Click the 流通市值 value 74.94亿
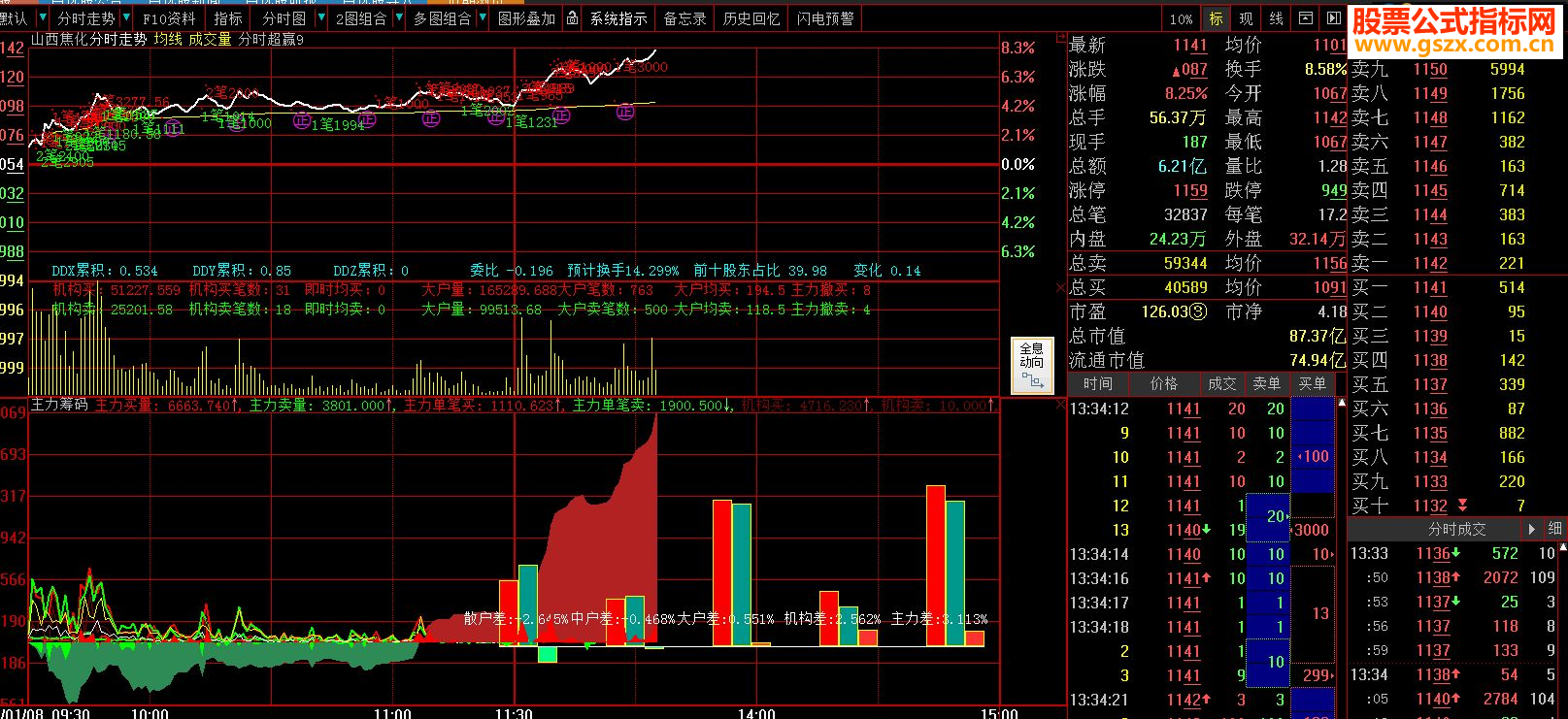This screenshot has height=719, width=1568. (1318, 360)
